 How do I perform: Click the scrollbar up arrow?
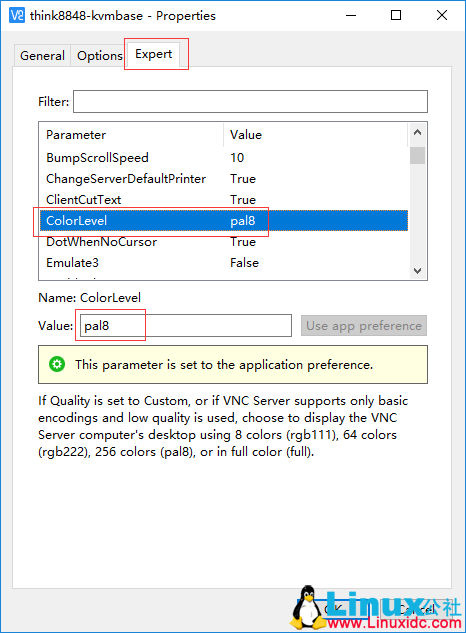[418, 132]
